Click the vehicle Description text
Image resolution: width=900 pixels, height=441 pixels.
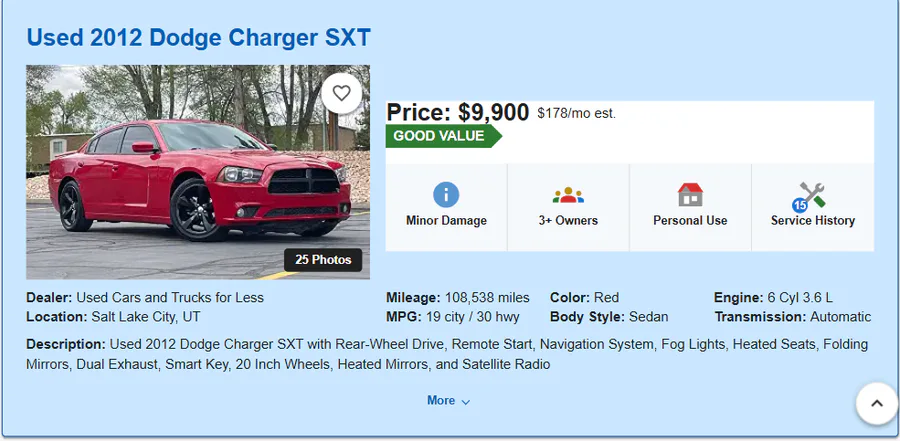coord(447,354)
